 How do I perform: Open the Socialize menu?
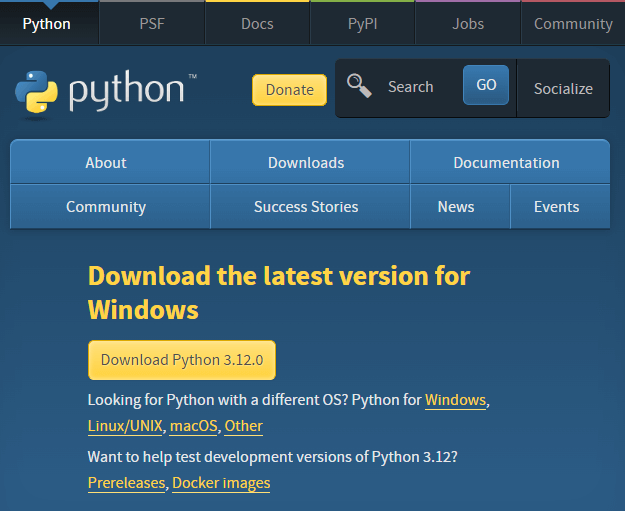563,89
